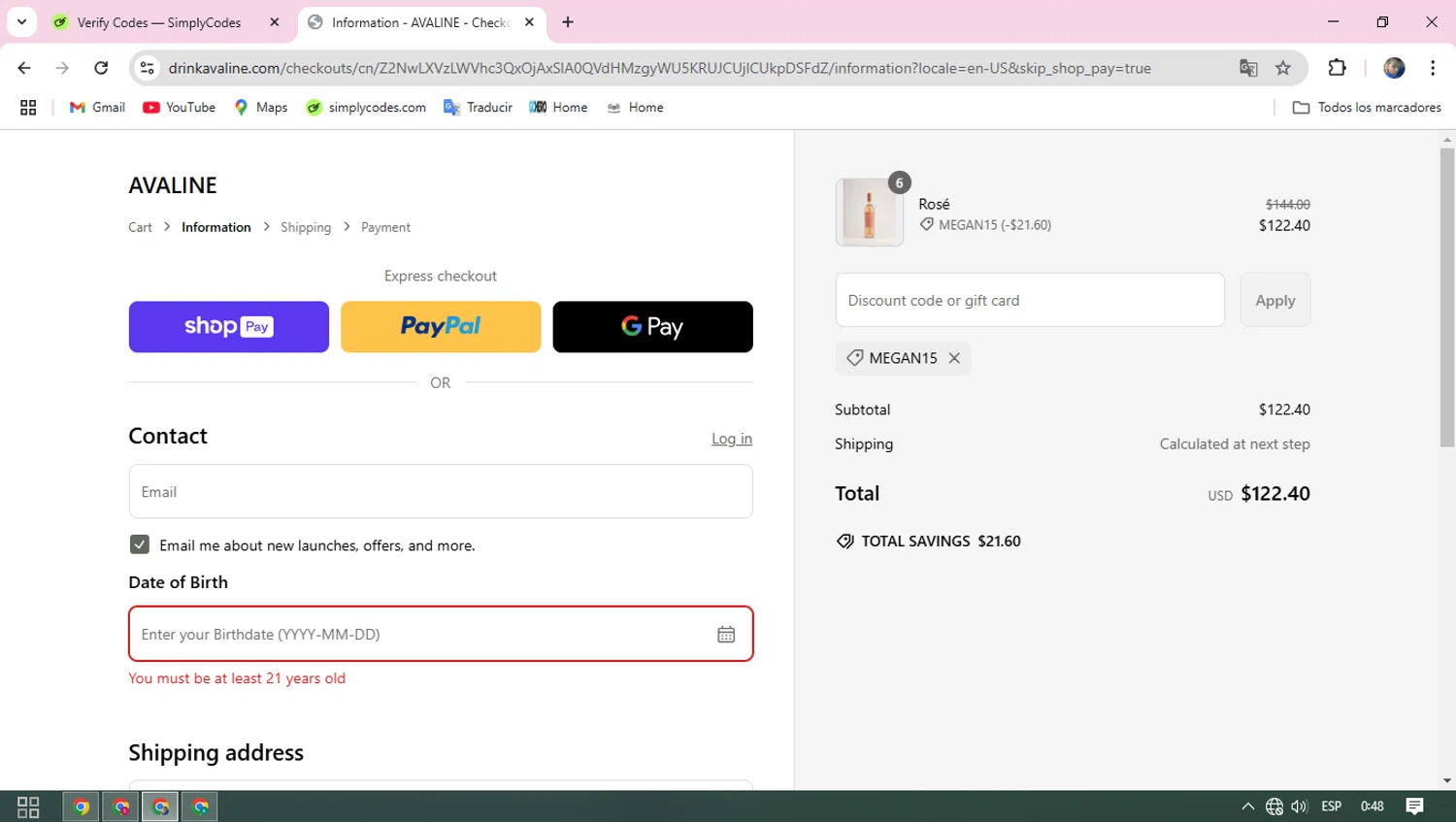
Task: Pay with Shop Pay button
Action: click(x=229, y=327)
